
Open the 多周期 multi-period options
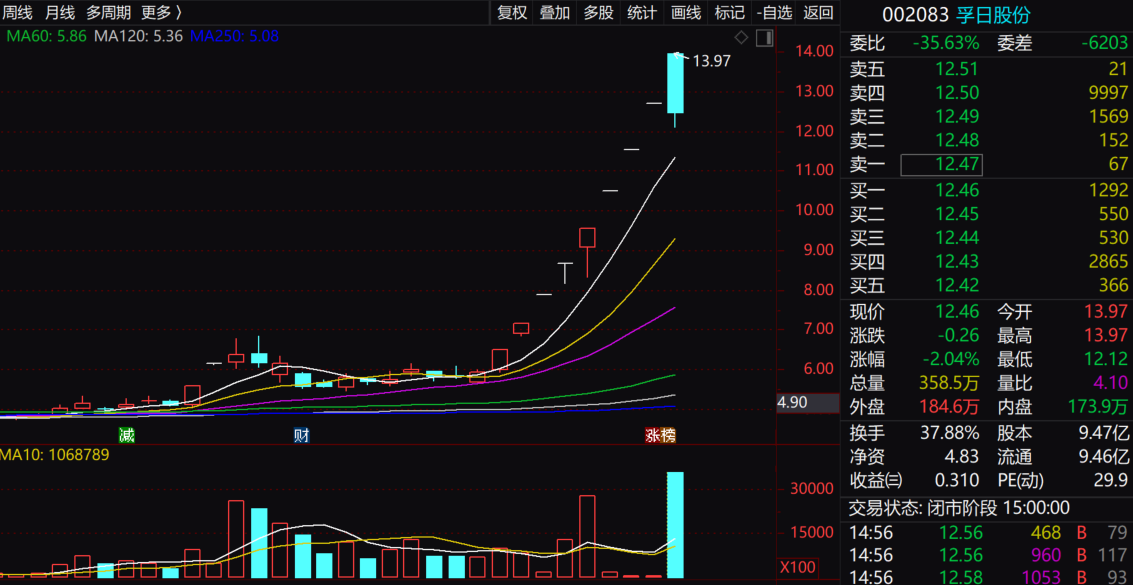tap(108, 12)
